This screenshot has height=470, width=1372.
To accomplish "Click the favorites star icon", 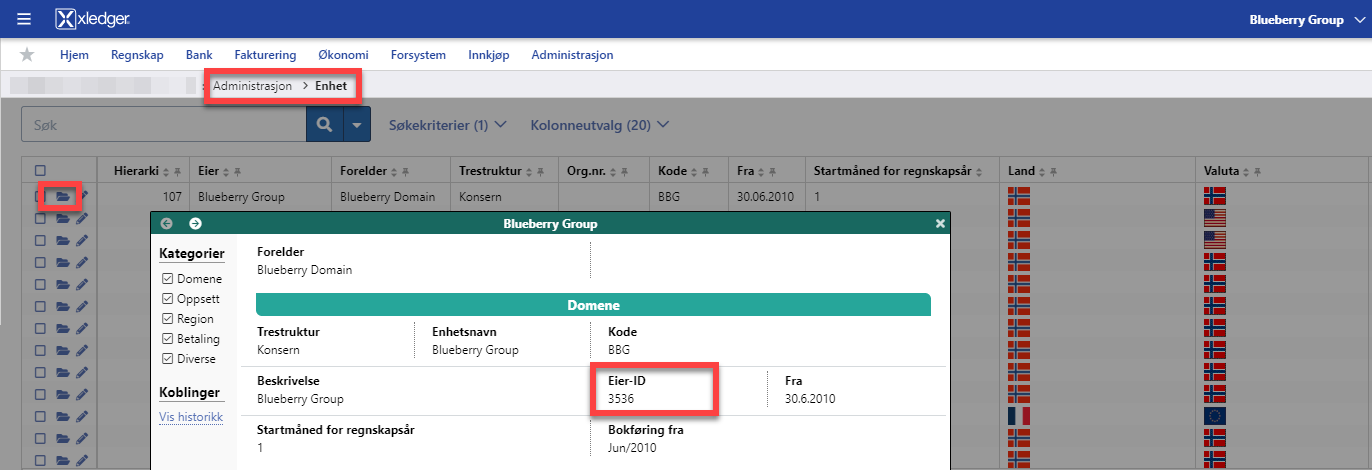I will [27, 55].
